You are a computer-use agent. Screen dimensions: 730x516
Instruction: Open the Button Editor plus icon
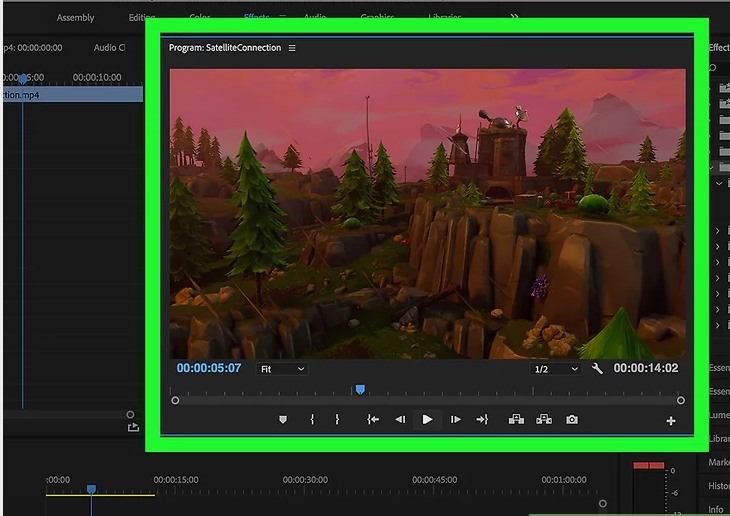[671, 421]
